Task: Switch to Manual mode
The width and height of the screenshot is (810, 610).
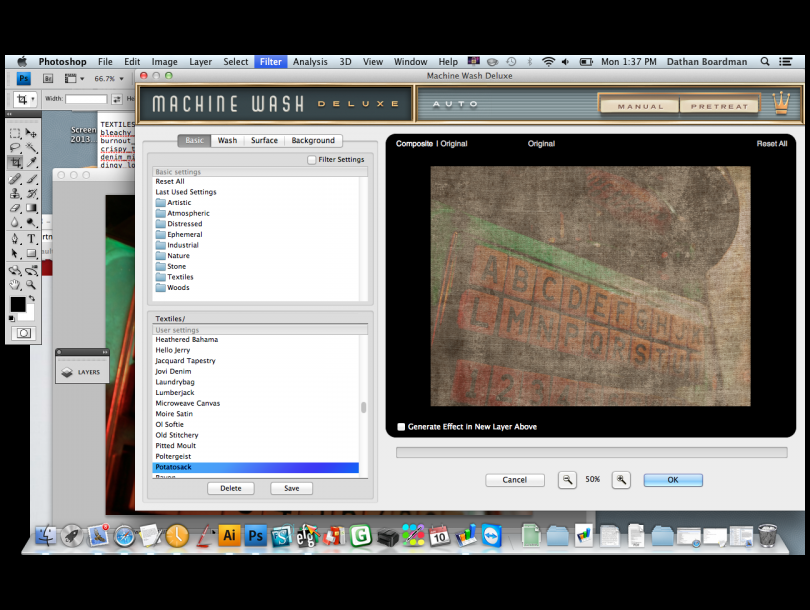Action: pos(640,106)
